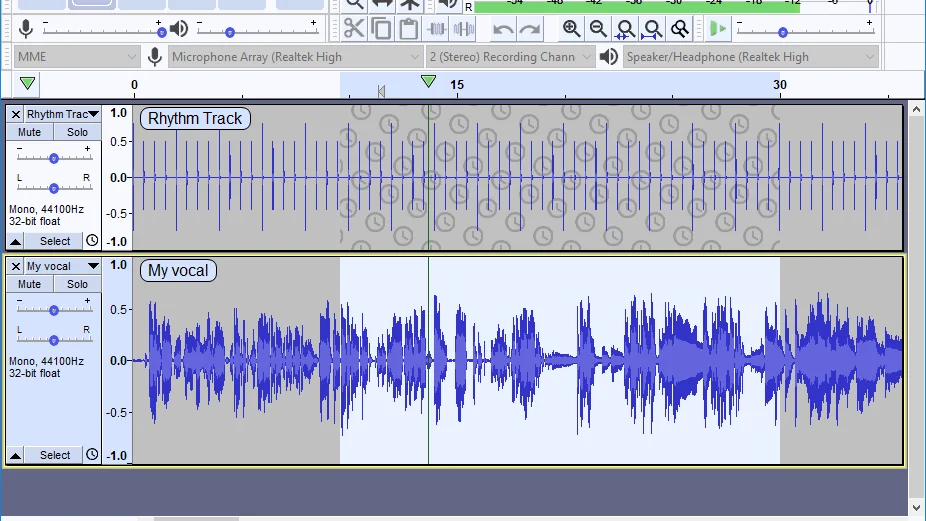Click the Redo arrow icon
926x521 pixels.
pos(530,28)
